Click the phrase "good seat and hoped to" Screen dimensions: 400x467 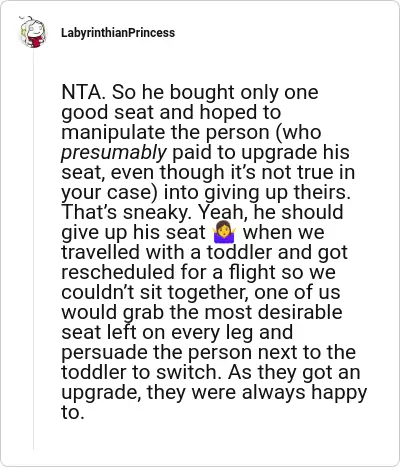coord(171,112)
